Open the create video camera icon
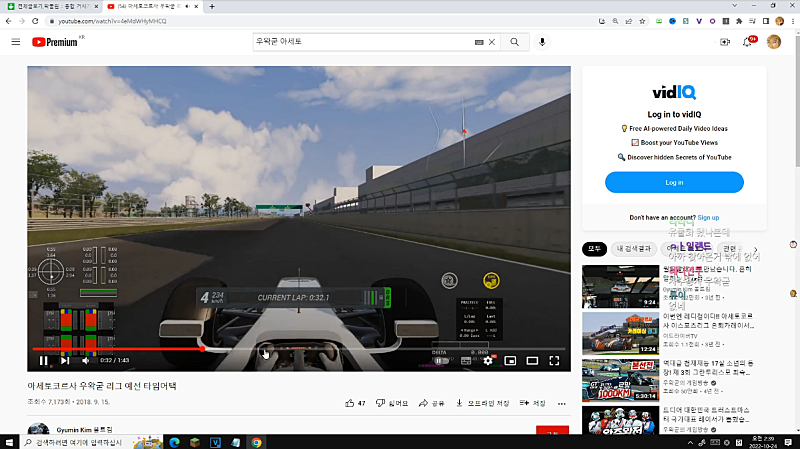This screenshot has height=449, width=800. click(725, 42)
